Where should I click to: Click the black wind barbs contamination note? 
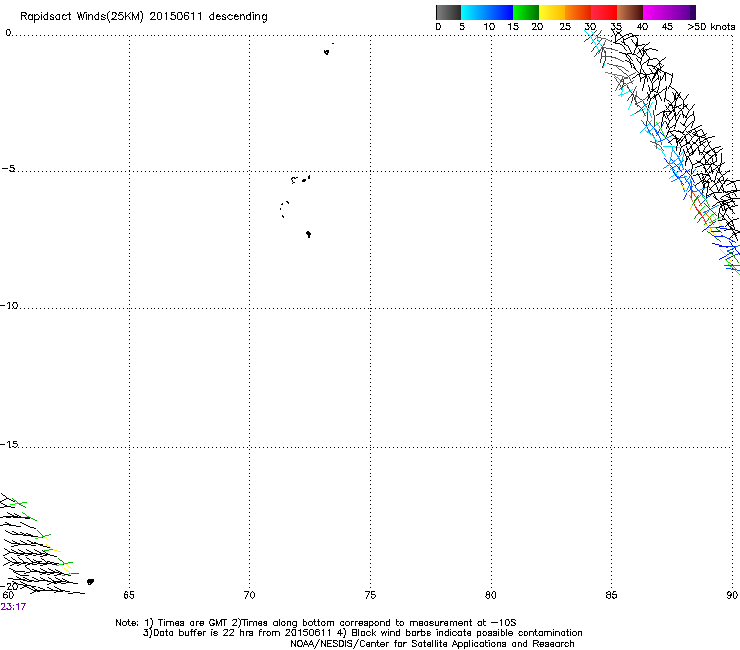[462, 633]
